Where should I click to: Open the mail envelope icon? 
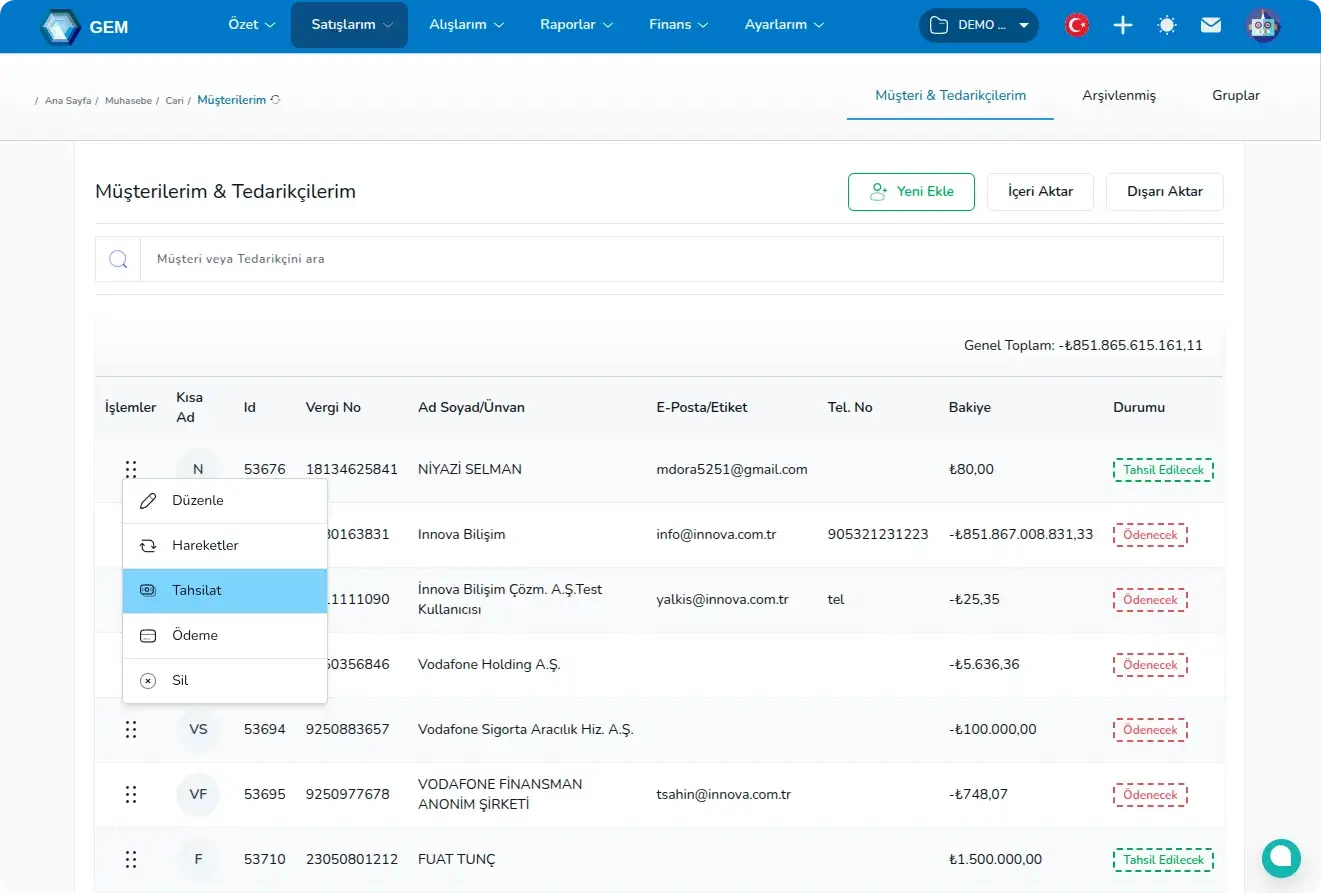1211,26
